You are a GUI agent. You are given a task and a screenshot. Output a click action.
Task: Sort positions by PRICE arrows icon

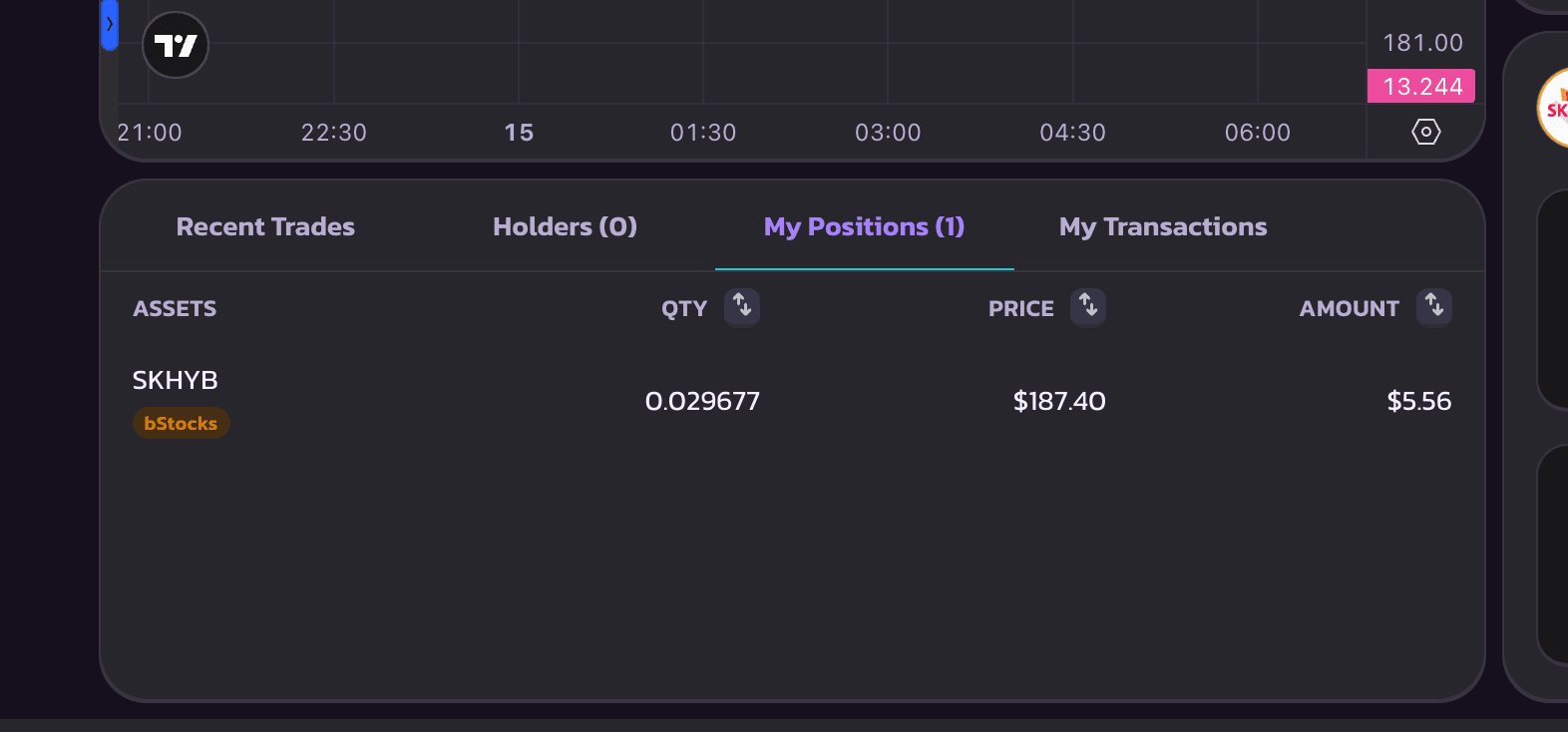pyautogui.click(x=1088, y=306)
